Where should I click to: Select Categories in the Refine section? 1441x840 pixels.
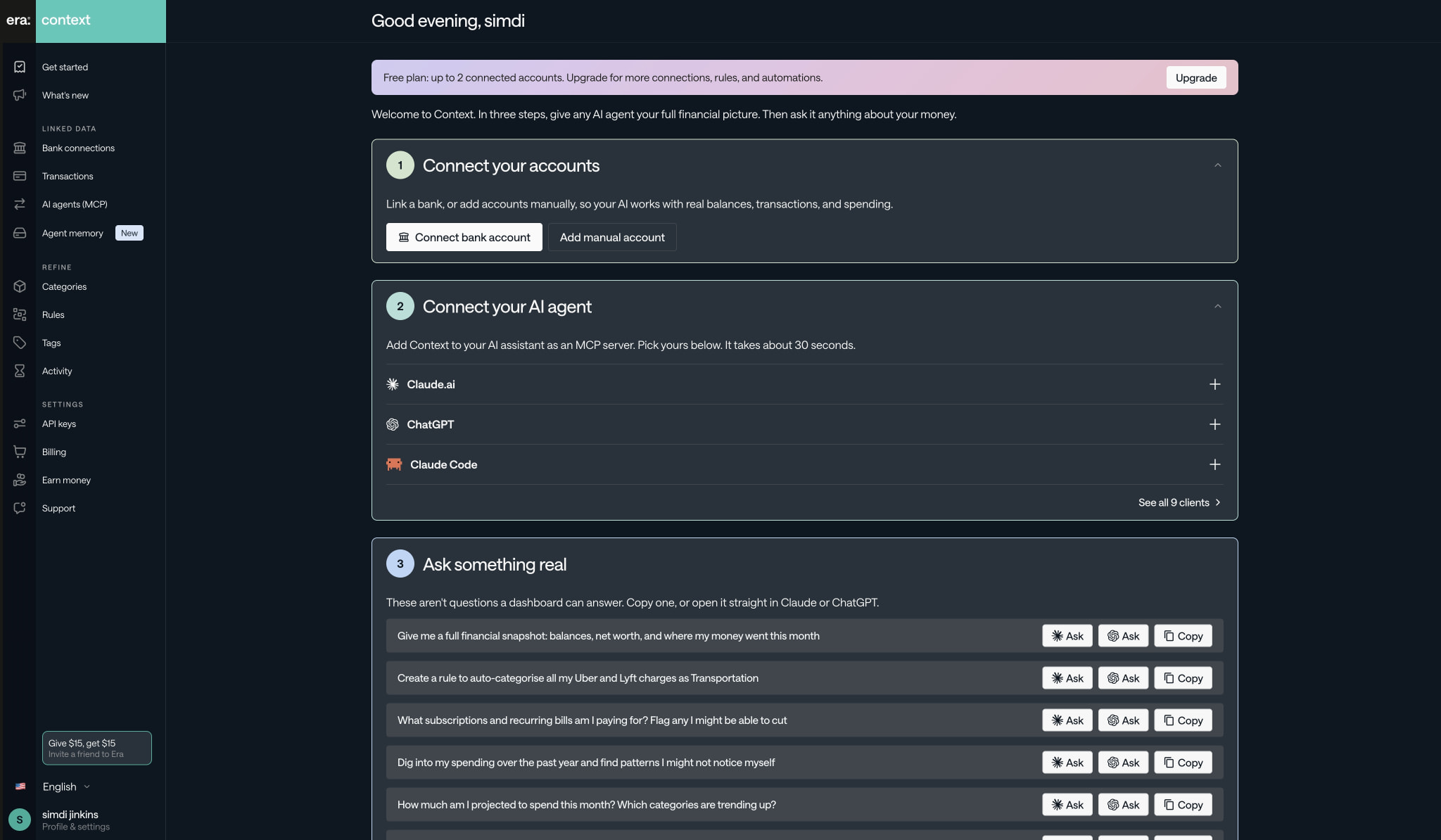(x=64, y=286)
